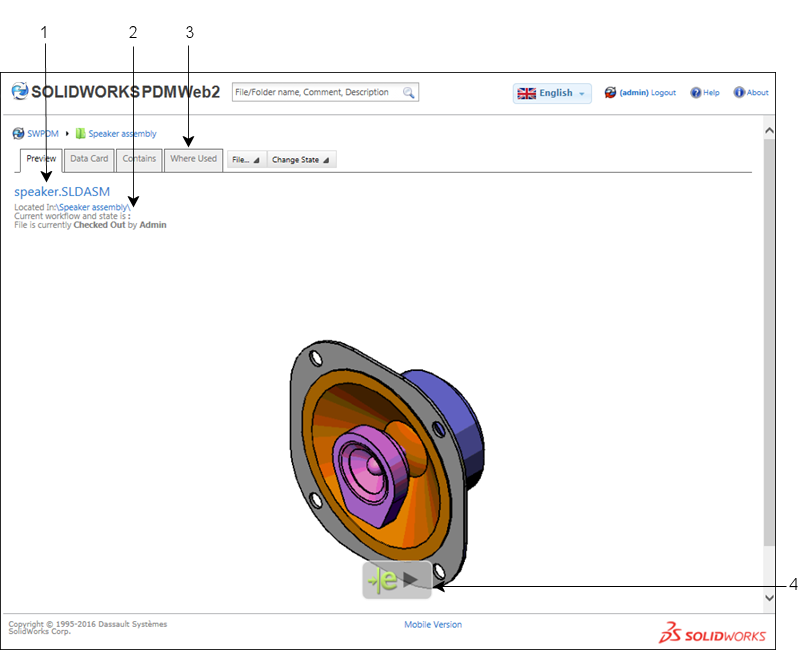Expand the File... menu dropdown
This screenshot has width=805, height=650.
coord(246,159)
